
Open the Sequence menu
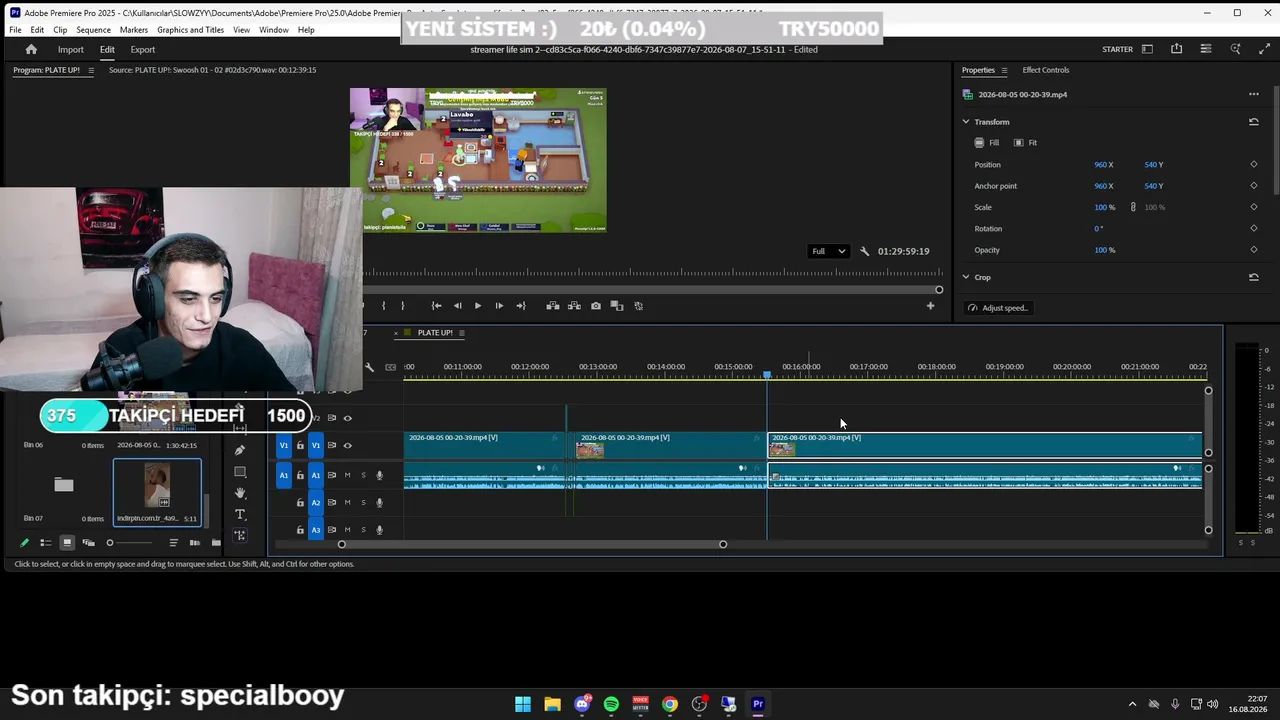(x=93, y=30)
